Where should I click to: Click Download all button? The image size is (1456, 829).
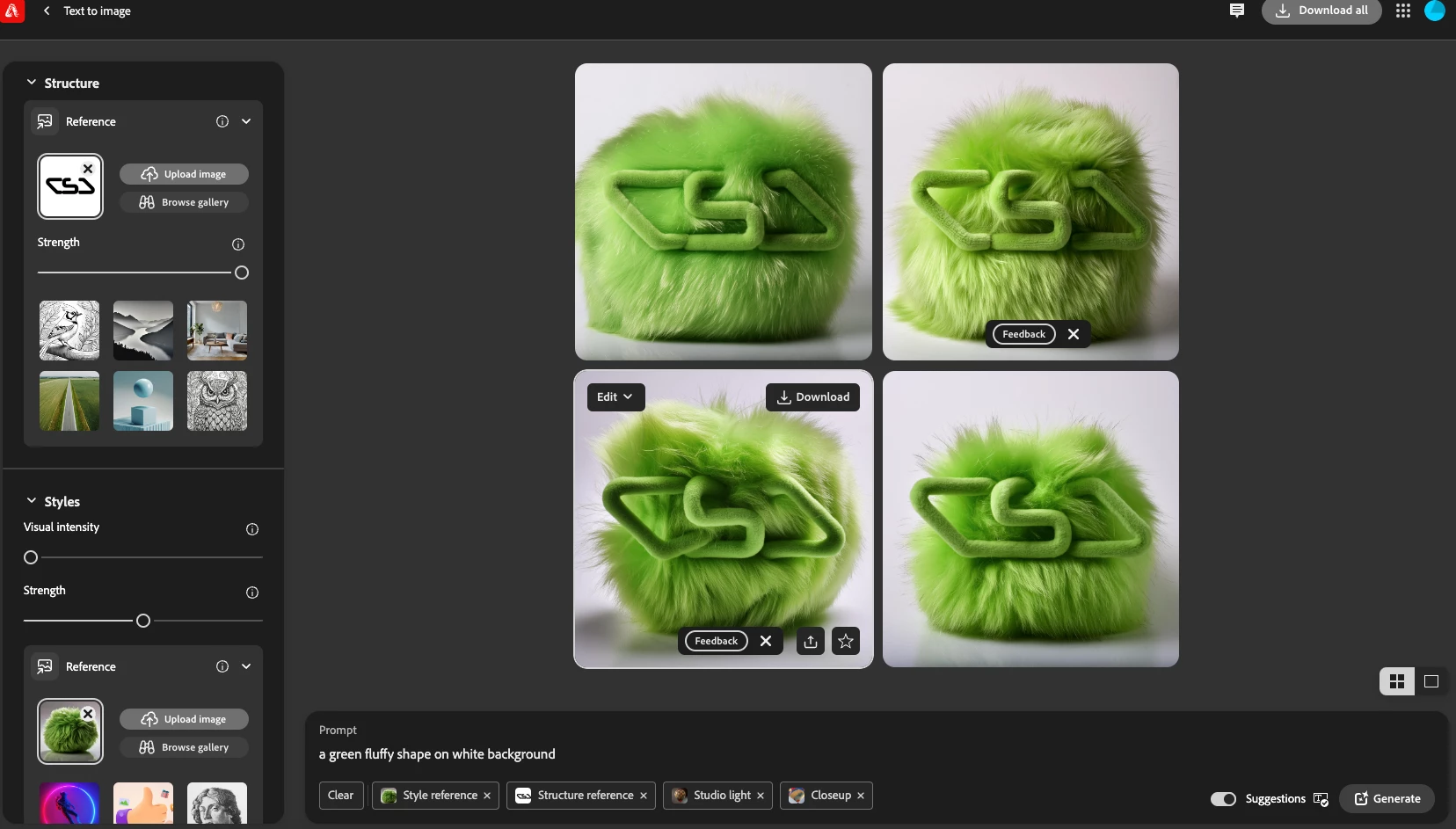[1321, 11]
